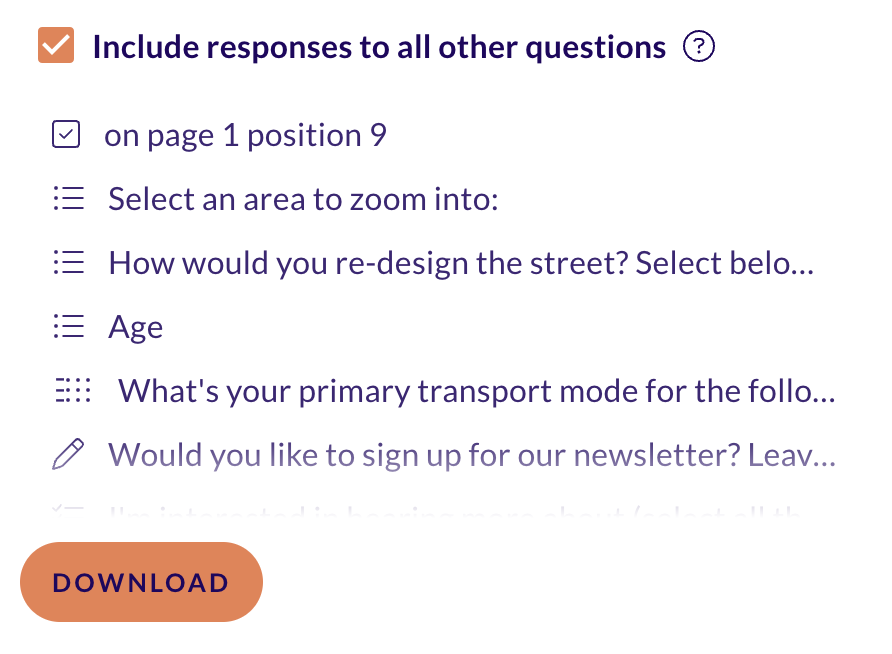Open the help question mark icon

click(x=699, y=46)
